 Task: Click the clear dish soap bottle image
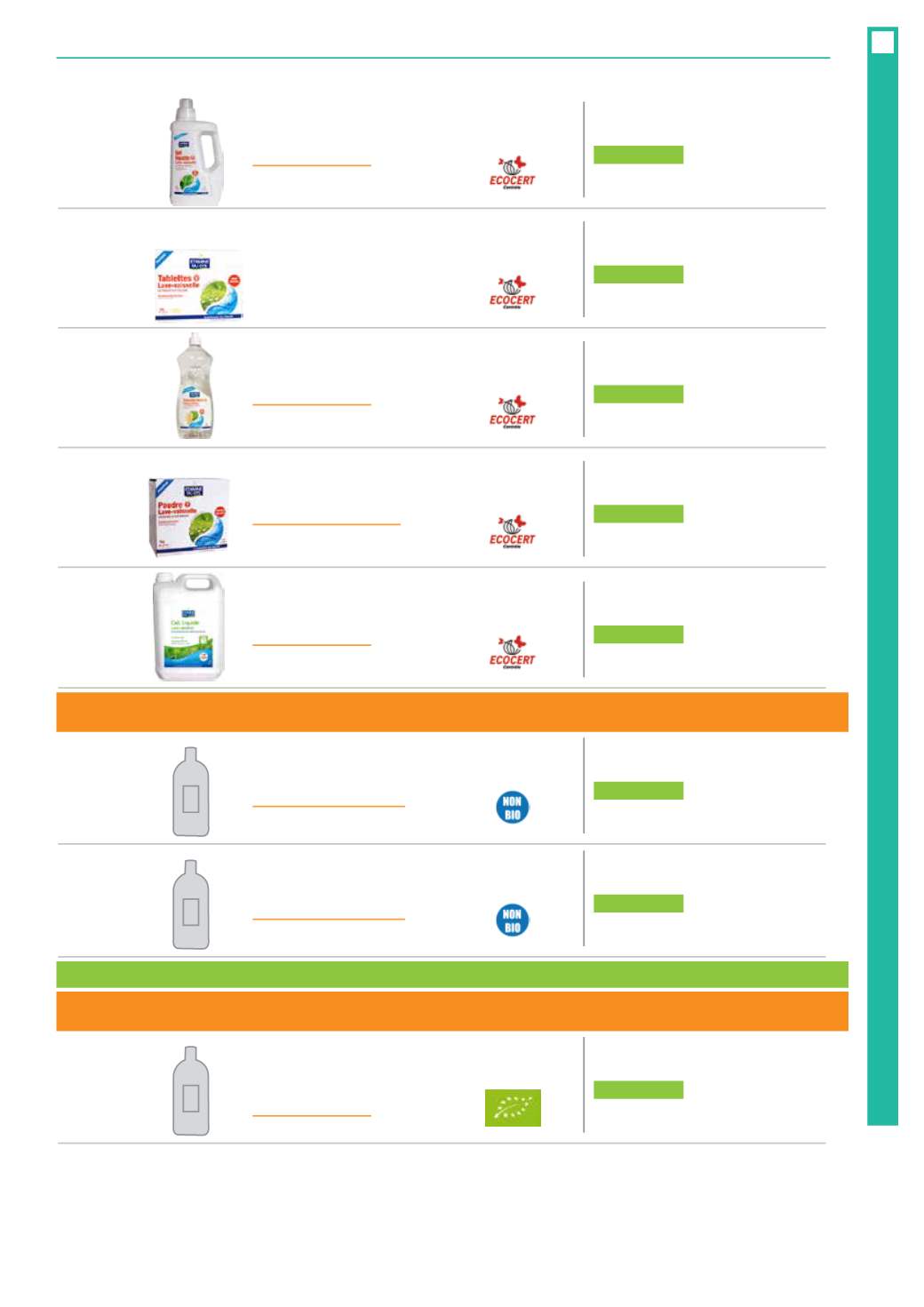pyautogui.click(x=195, y=387)
